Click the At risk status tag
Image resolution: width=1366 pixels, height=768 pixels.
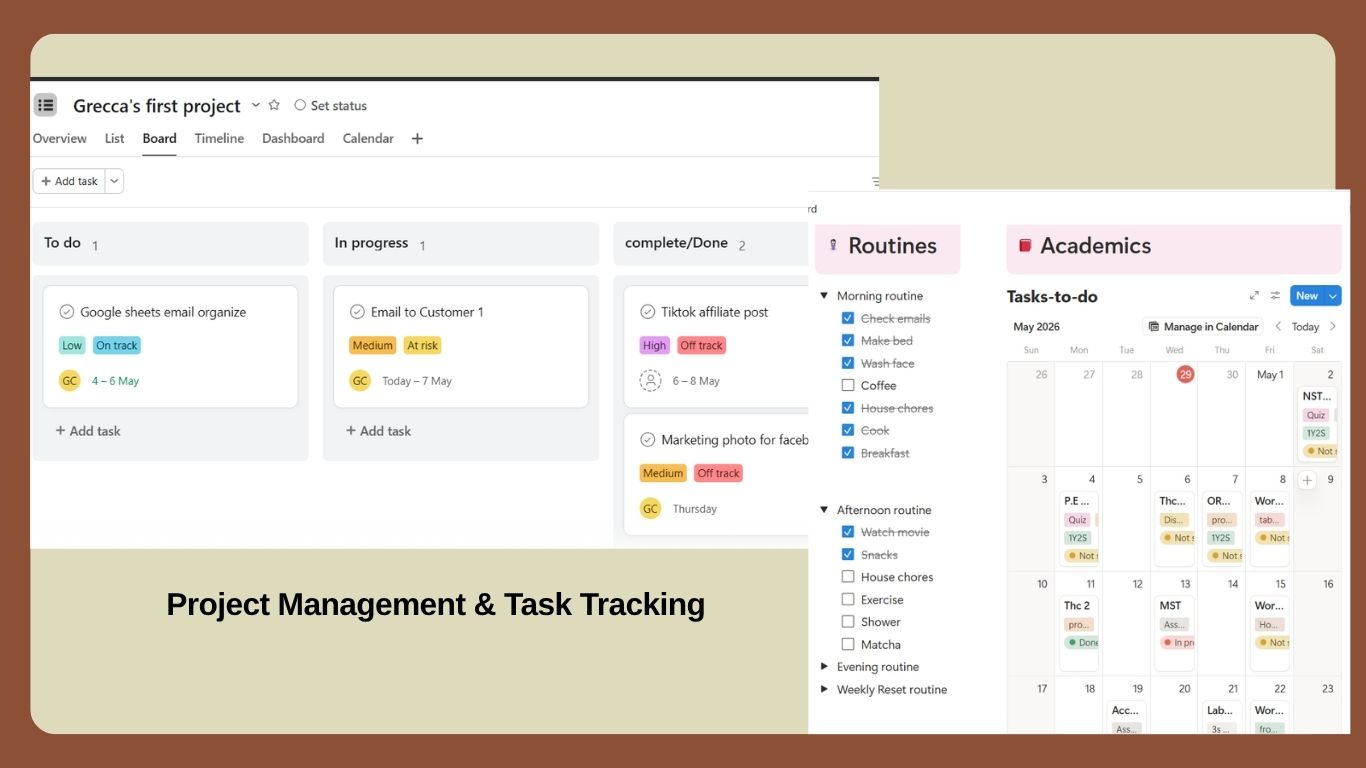[422, 345]
